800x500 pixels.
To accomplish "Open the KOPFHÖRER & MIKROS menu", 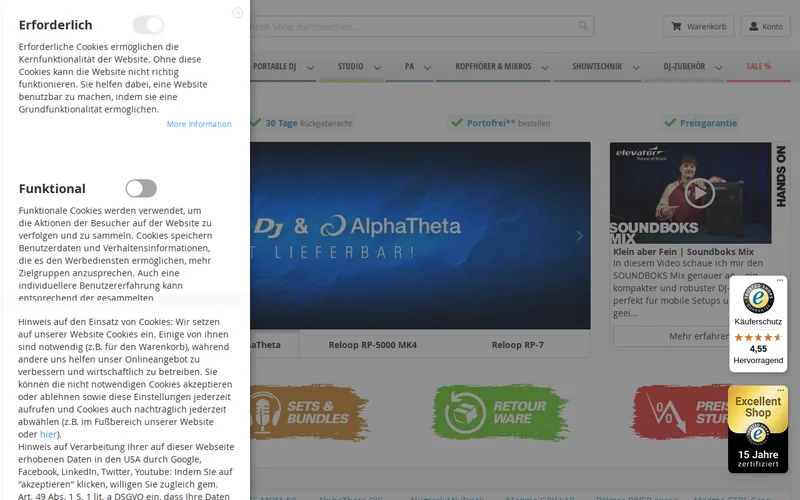I will tap(493, 66).
